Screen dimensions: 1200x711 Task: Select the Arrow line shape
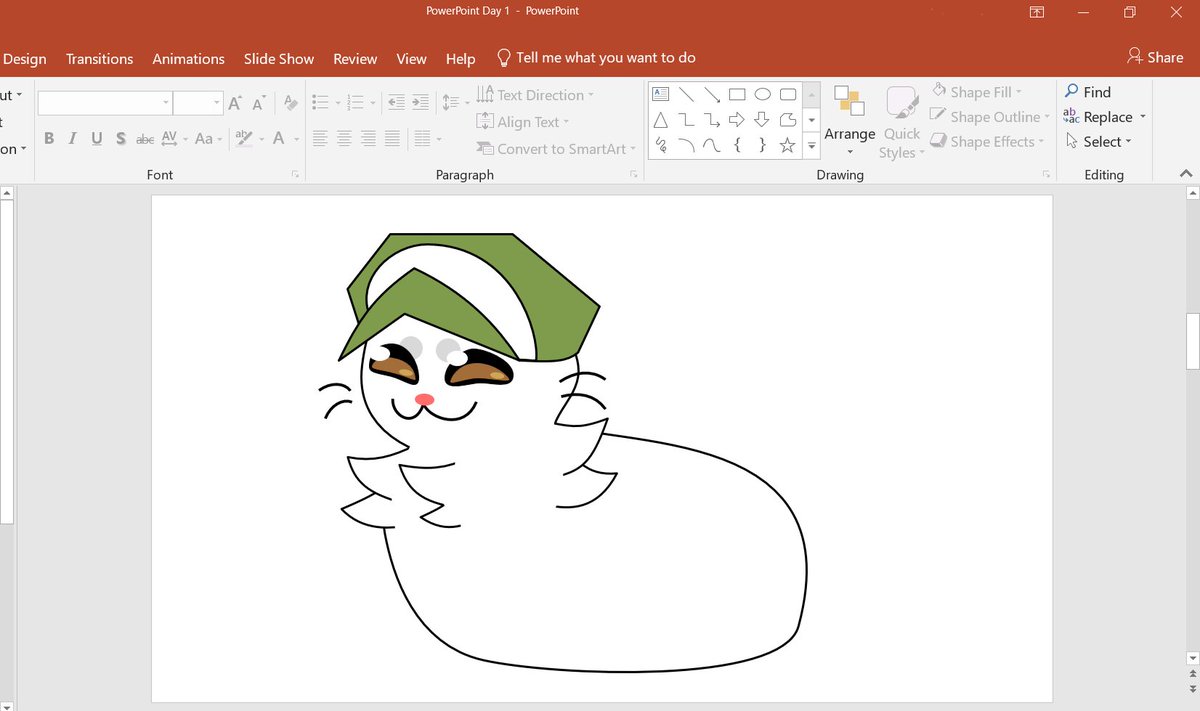pos(712,95)
